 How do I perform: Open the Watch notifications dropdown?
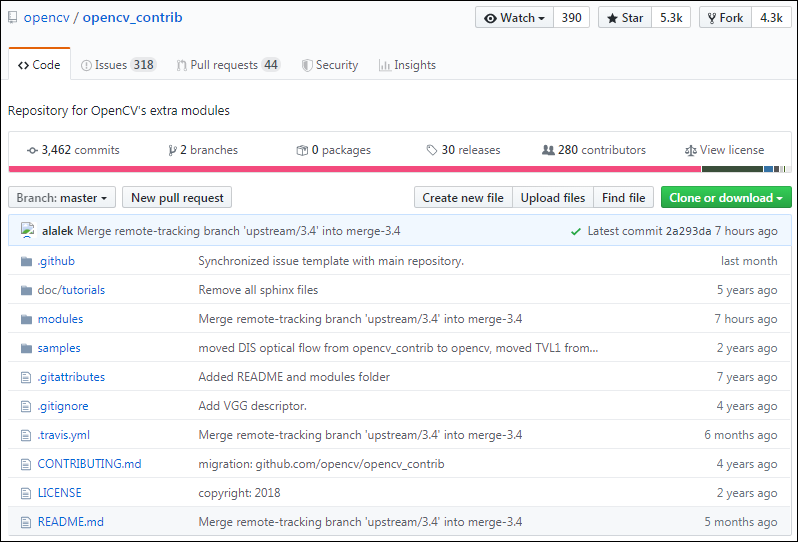(514, 18)
